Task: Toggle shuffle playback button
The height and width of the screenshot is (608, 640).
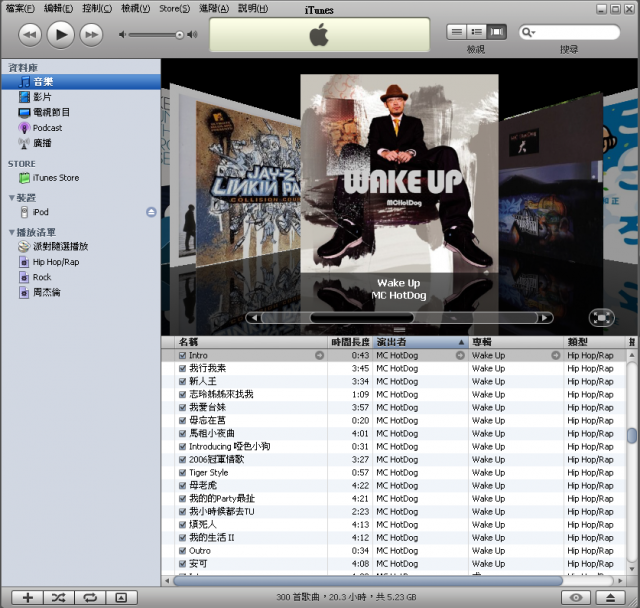Action: [x=59, y=598]
